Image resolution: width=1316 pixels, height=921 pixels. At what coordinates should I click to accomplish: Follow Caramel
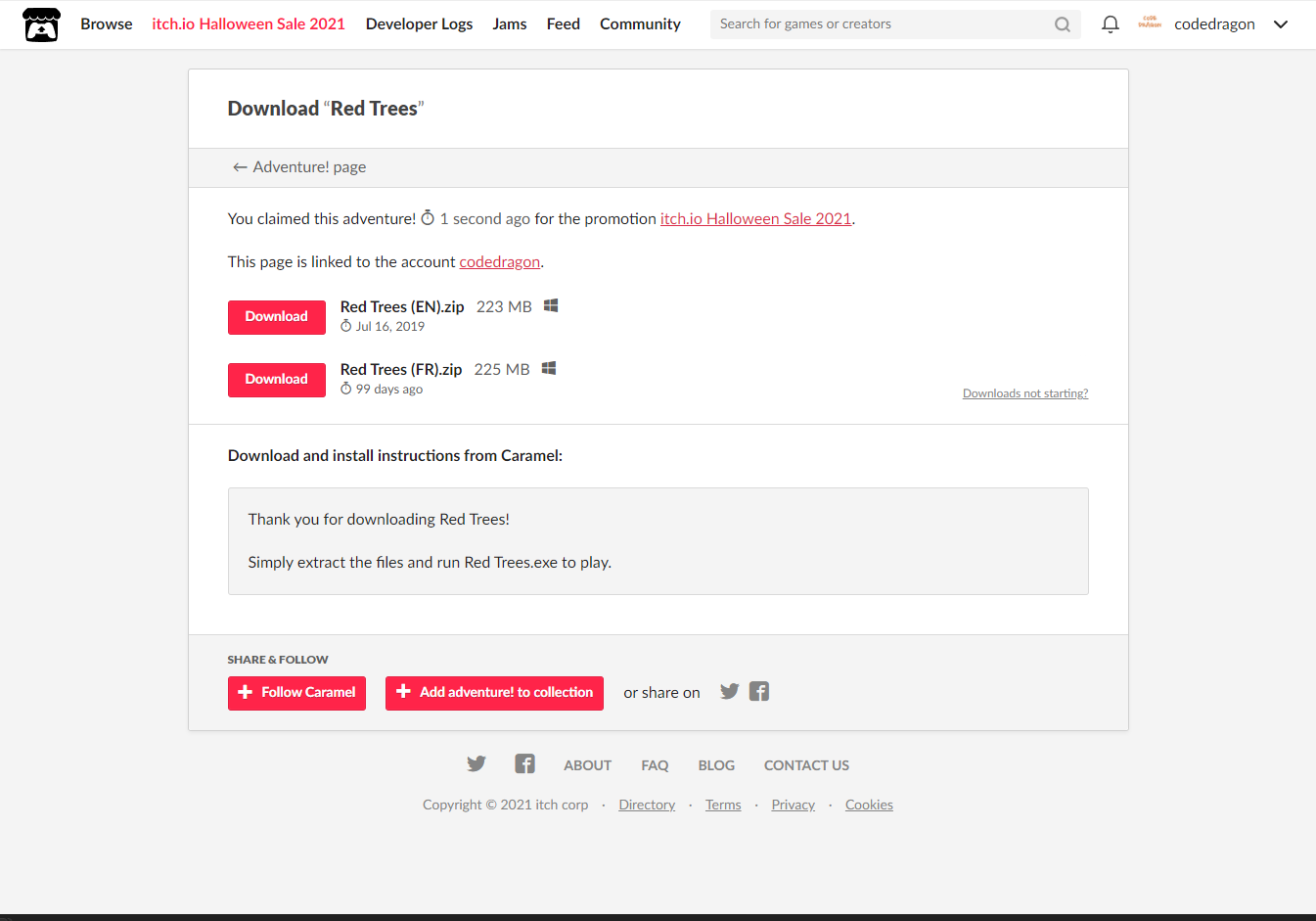tap(296, 693)
